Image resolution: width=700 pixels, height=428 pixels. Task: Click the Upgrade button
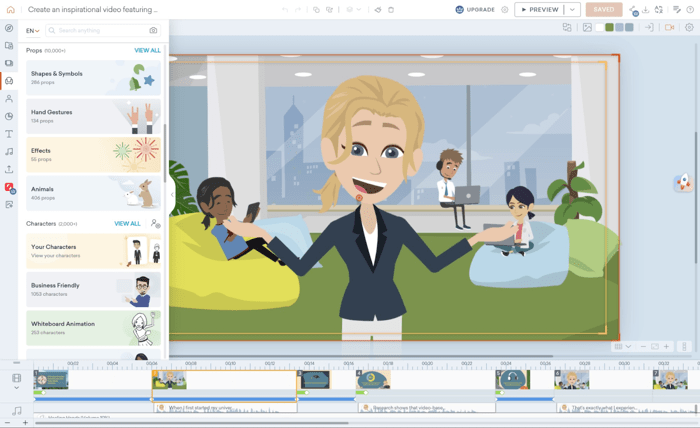475,10
